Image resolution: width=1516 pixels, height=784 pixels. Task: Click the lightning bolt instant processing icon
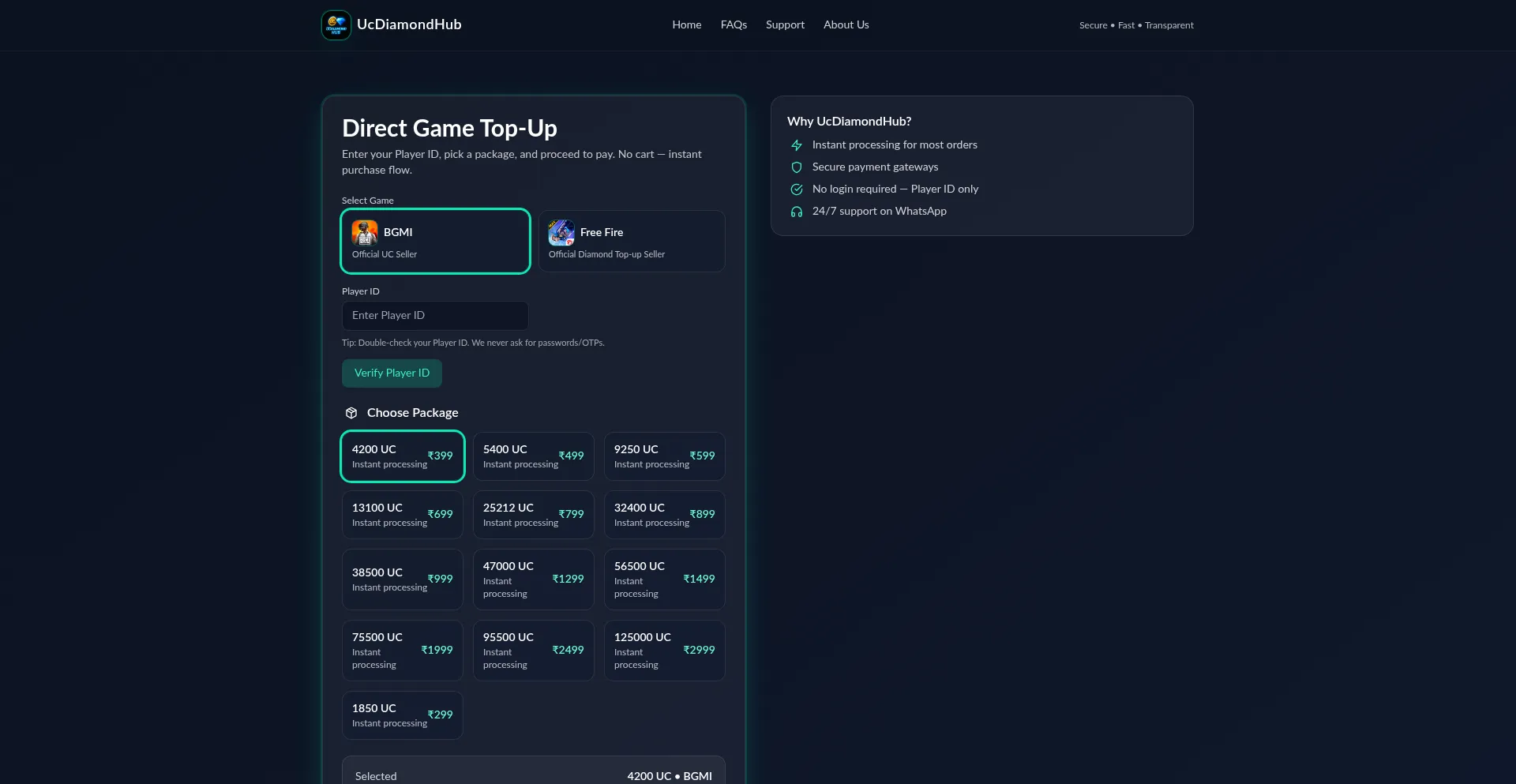797,145
